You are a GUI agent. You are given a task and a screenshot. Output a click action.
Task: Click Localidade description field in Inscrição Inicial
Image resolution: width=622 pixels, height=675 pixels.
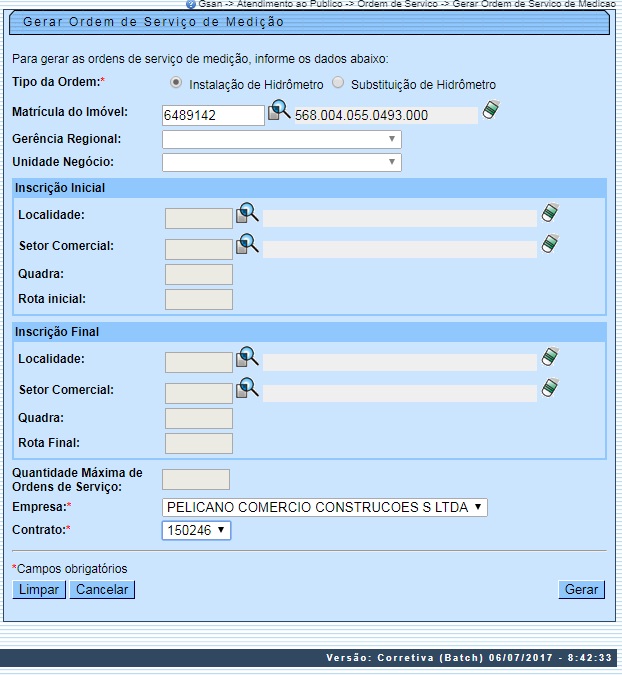pyautogui.click(x=400, y=218)
